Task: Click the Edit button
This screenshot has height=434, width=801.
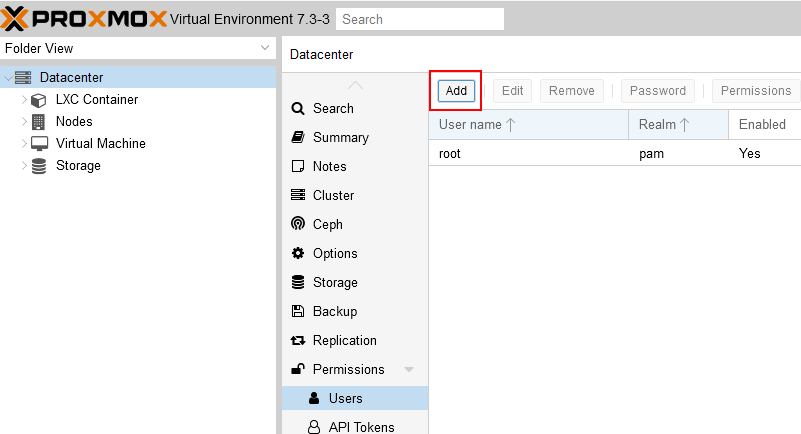Action: (512, 90)
